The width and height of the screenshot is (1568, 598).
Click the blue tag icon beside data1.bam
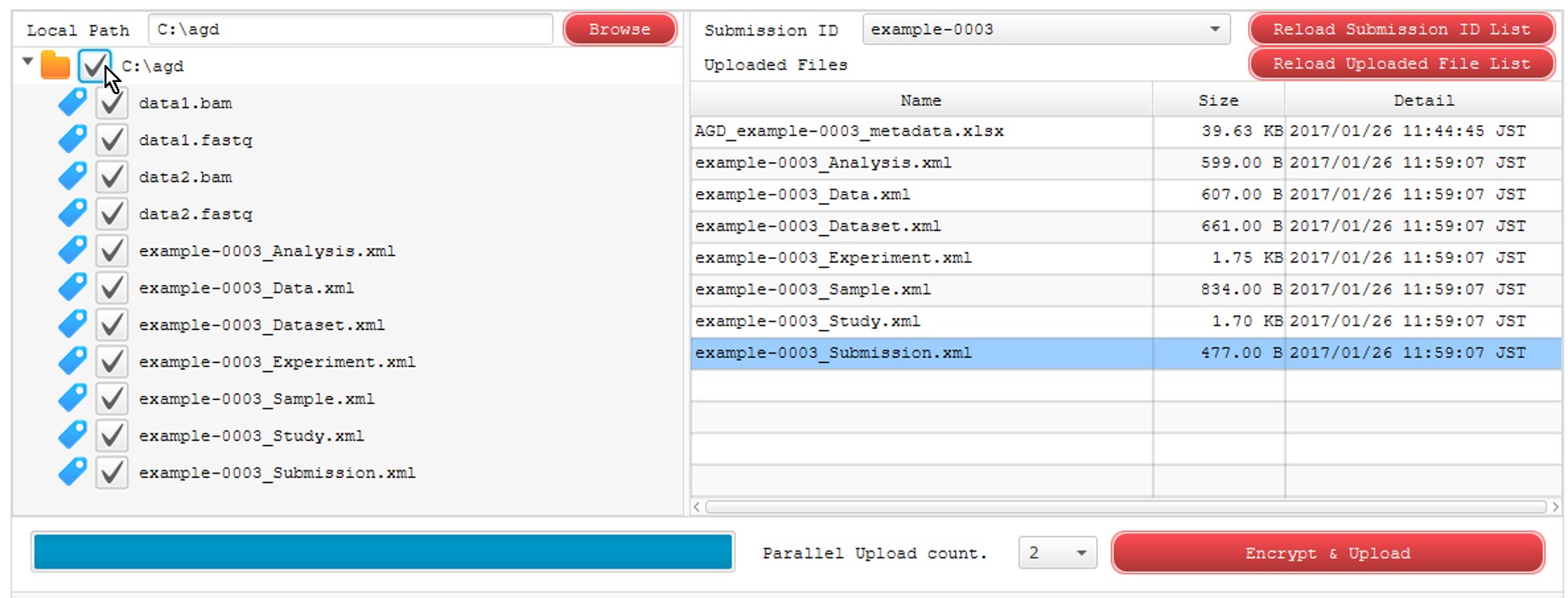click(x=73, y=102)
